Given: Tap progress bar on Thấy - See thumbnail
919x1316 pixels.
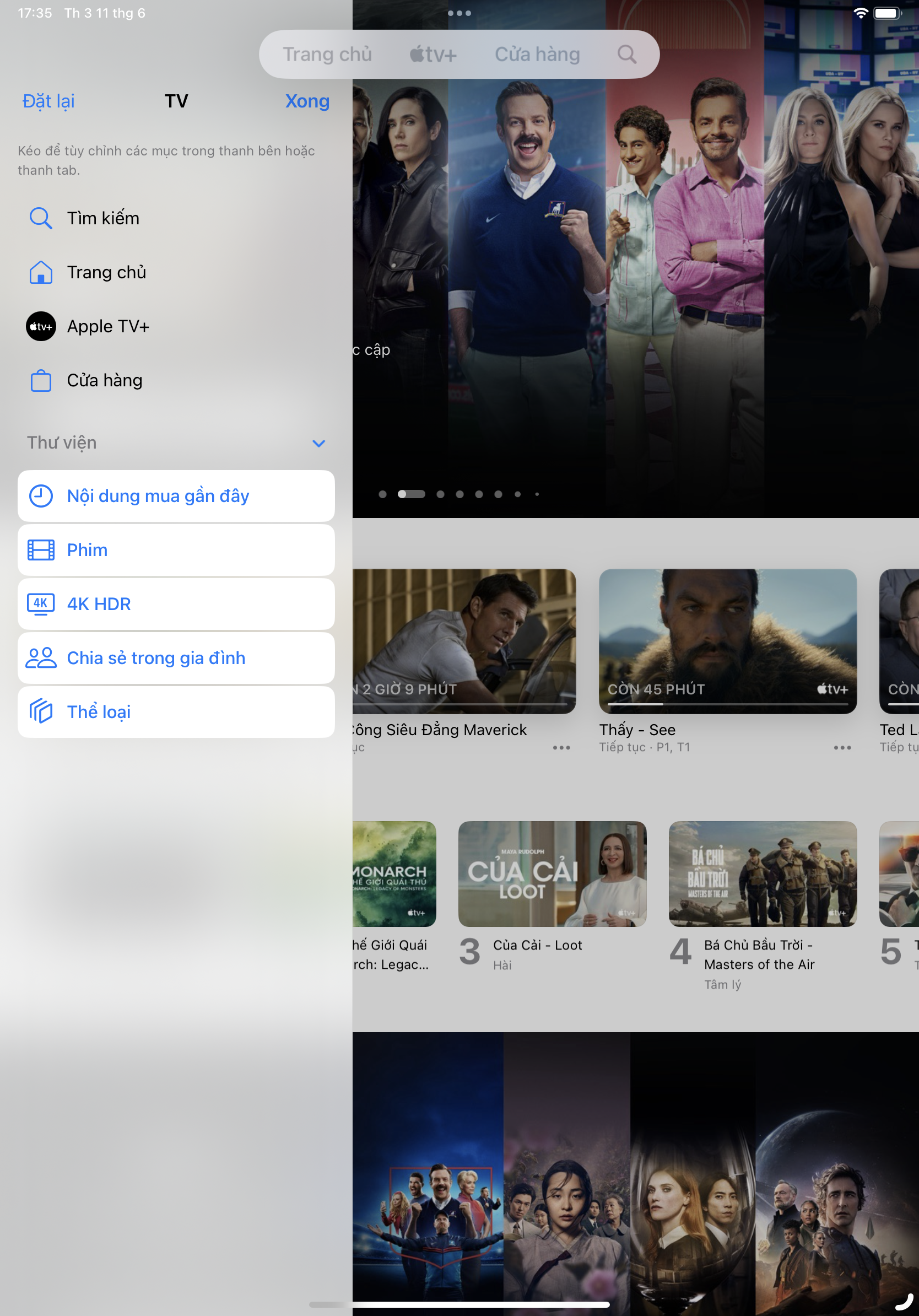Looking at the screenshot, I should point(728,704).
